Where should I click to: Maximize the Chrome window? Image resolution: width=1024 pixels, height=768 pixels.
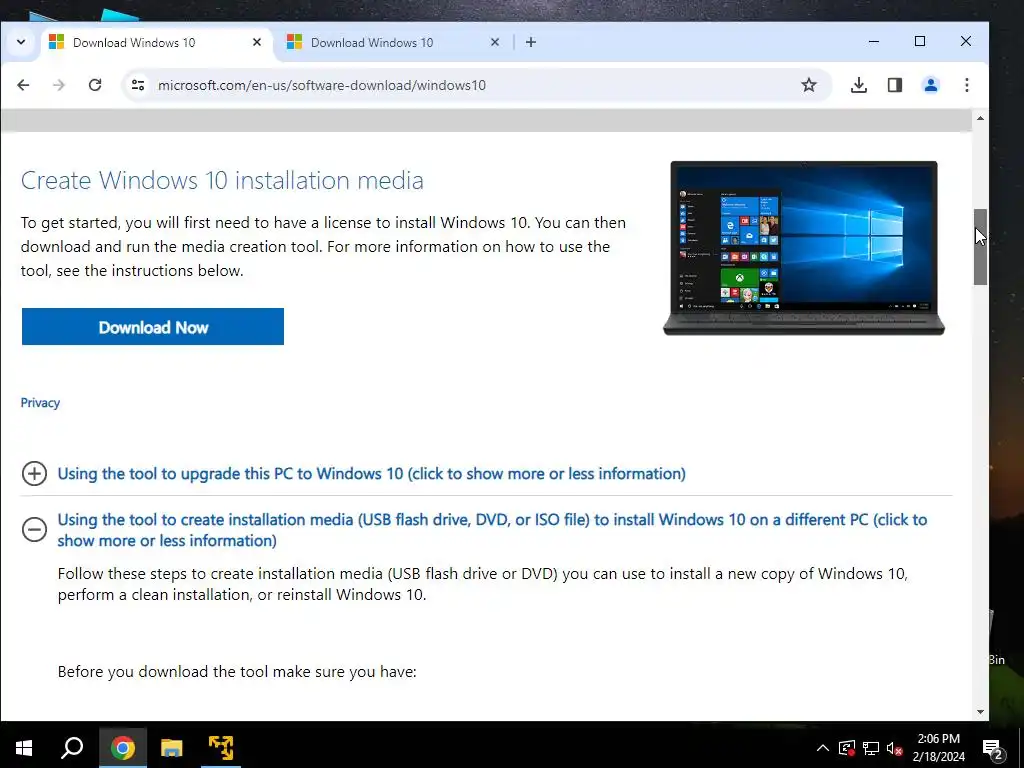(920, 41)
